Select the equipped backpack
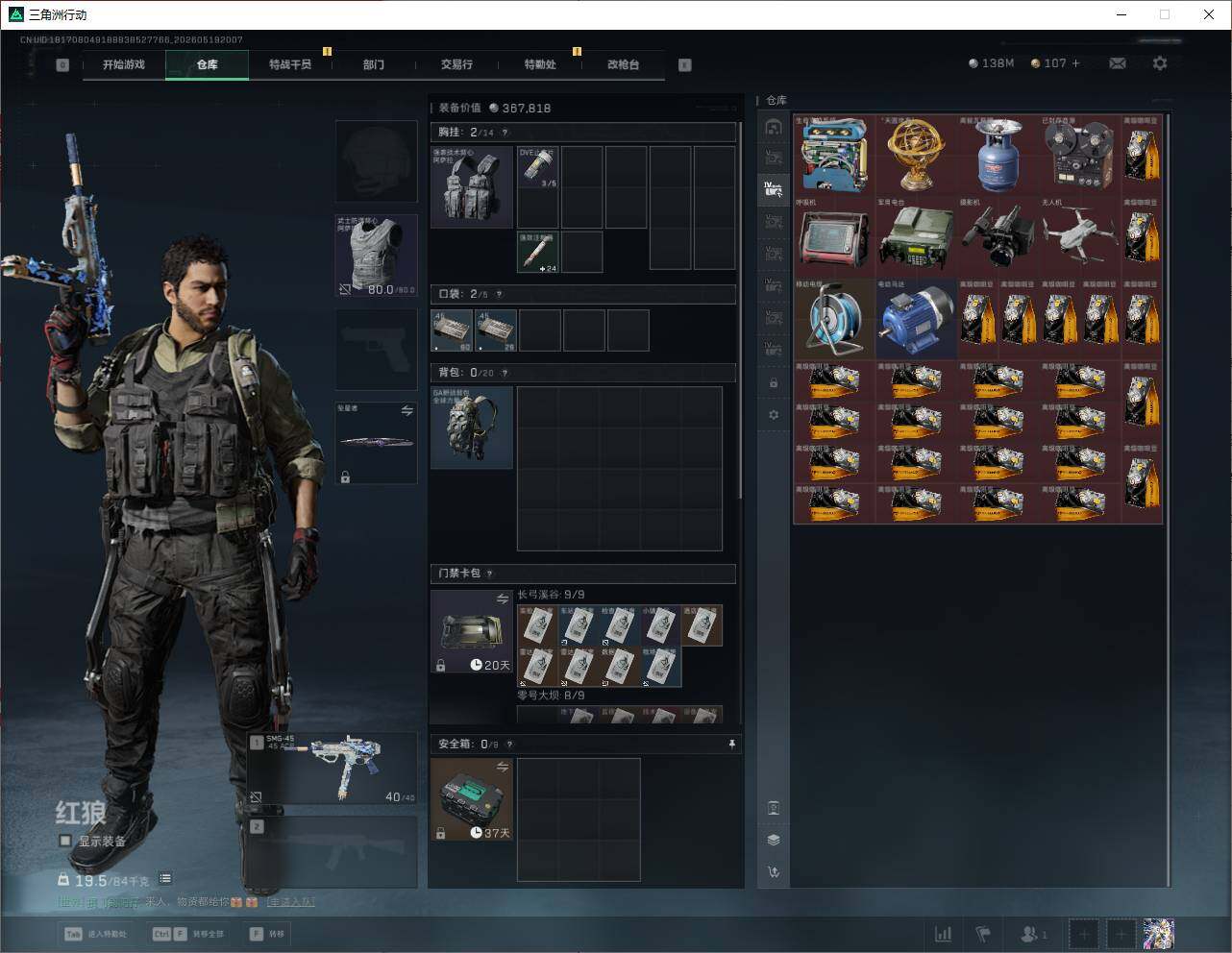Image resolution: width=1232 pixels, height=953 pixels. [x=472, y=428]
